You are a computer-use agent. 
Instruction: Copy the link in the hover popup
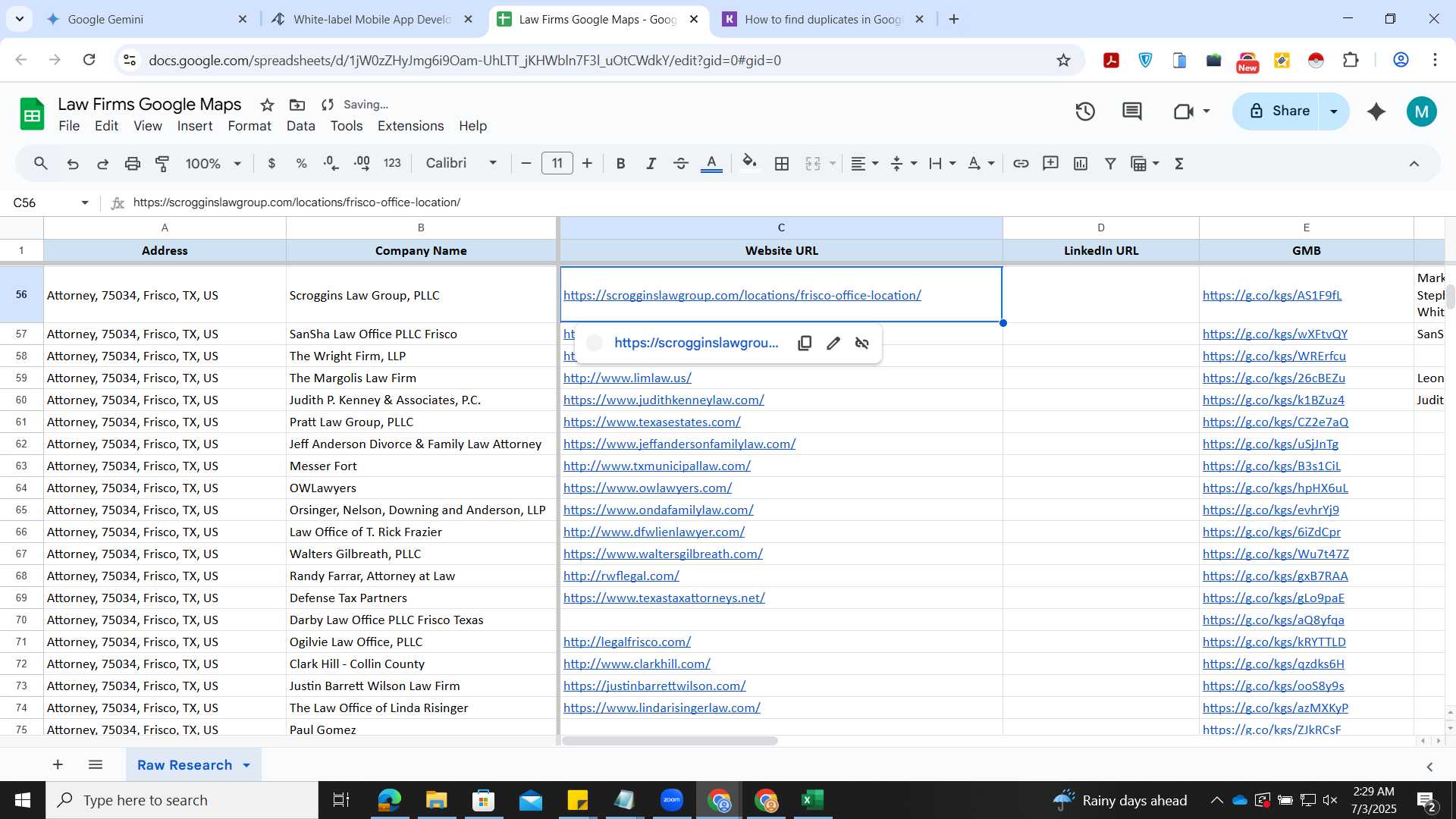coord(805,343)
